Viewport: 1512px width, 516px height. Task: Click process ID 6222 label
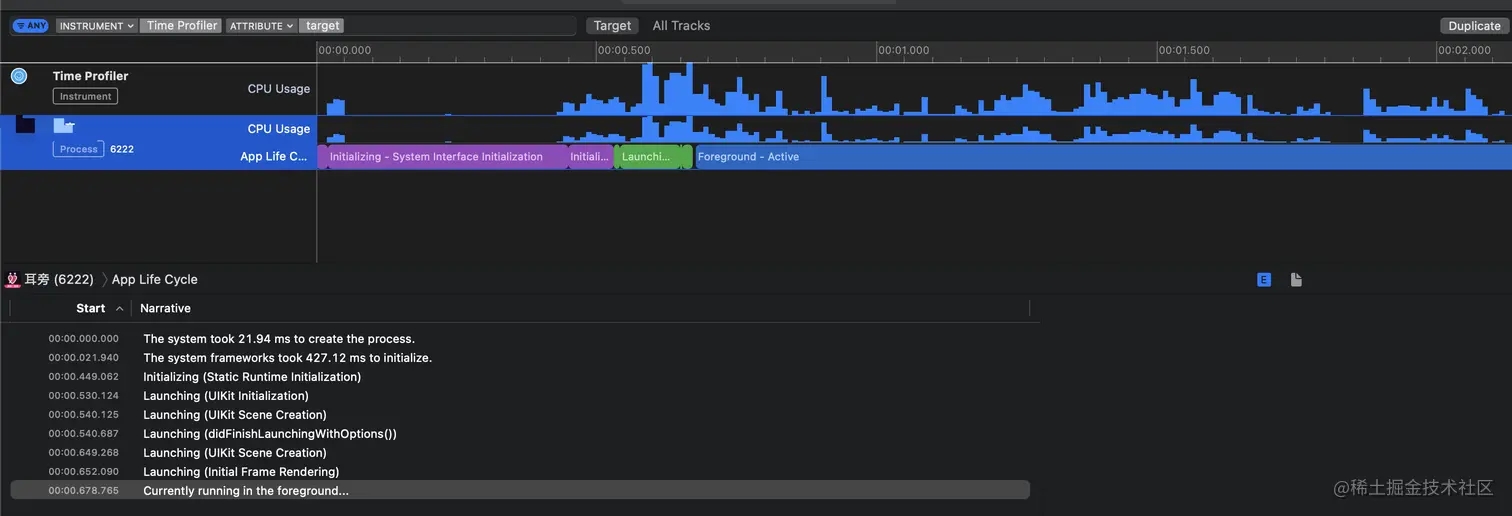pyautogui.click(x=122, y=149)
